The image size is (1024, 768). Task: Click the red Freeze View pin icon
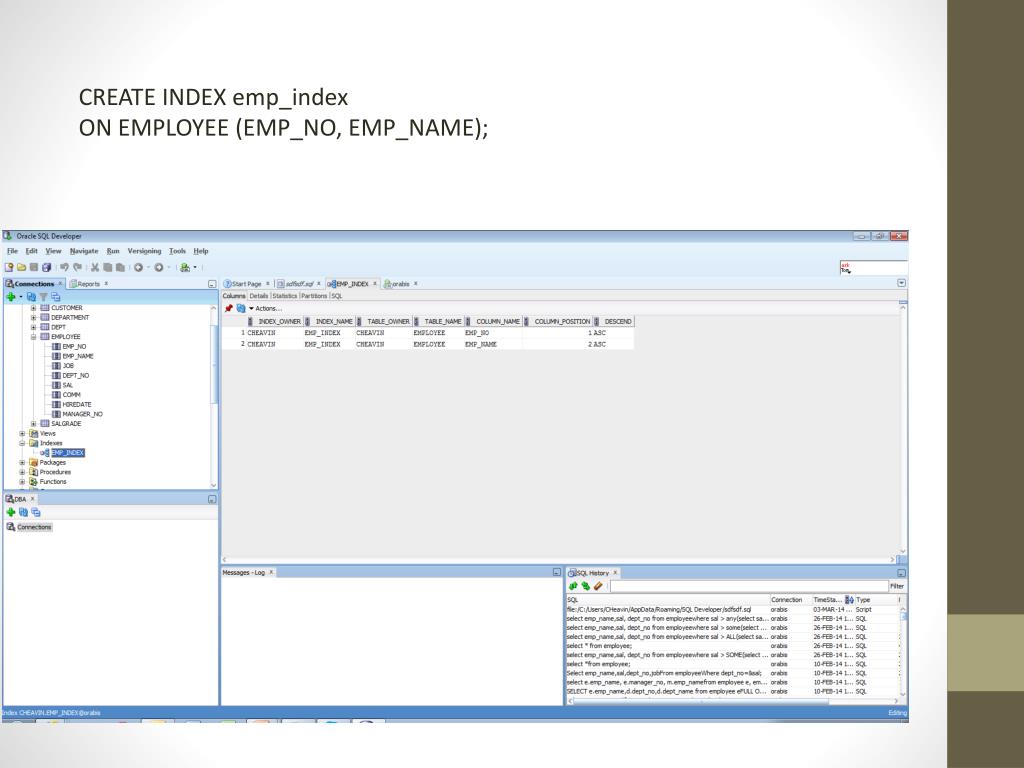pyautogui.click(x=228, y=308)
